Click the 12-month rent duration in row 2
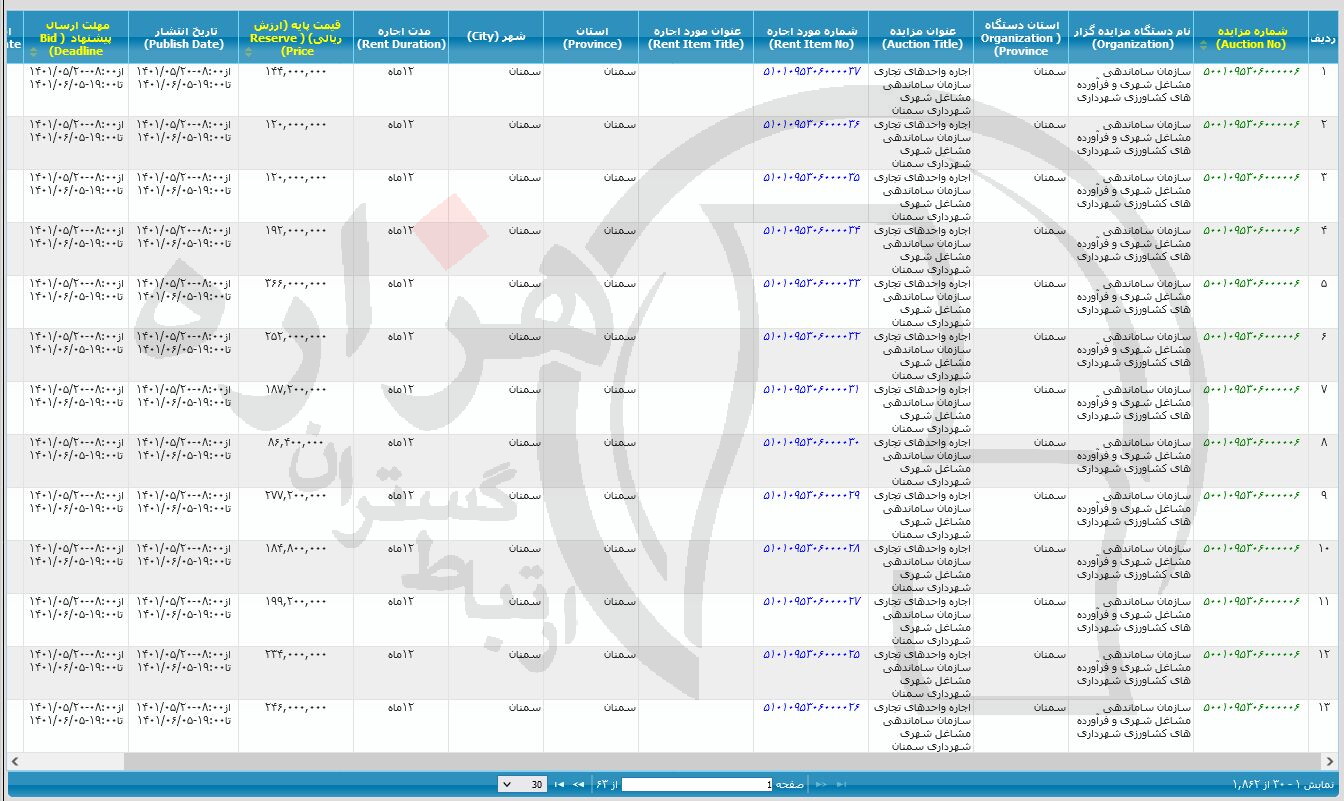Image resolution: width=1344 pixels, height=801 pixels. point(401,124)
